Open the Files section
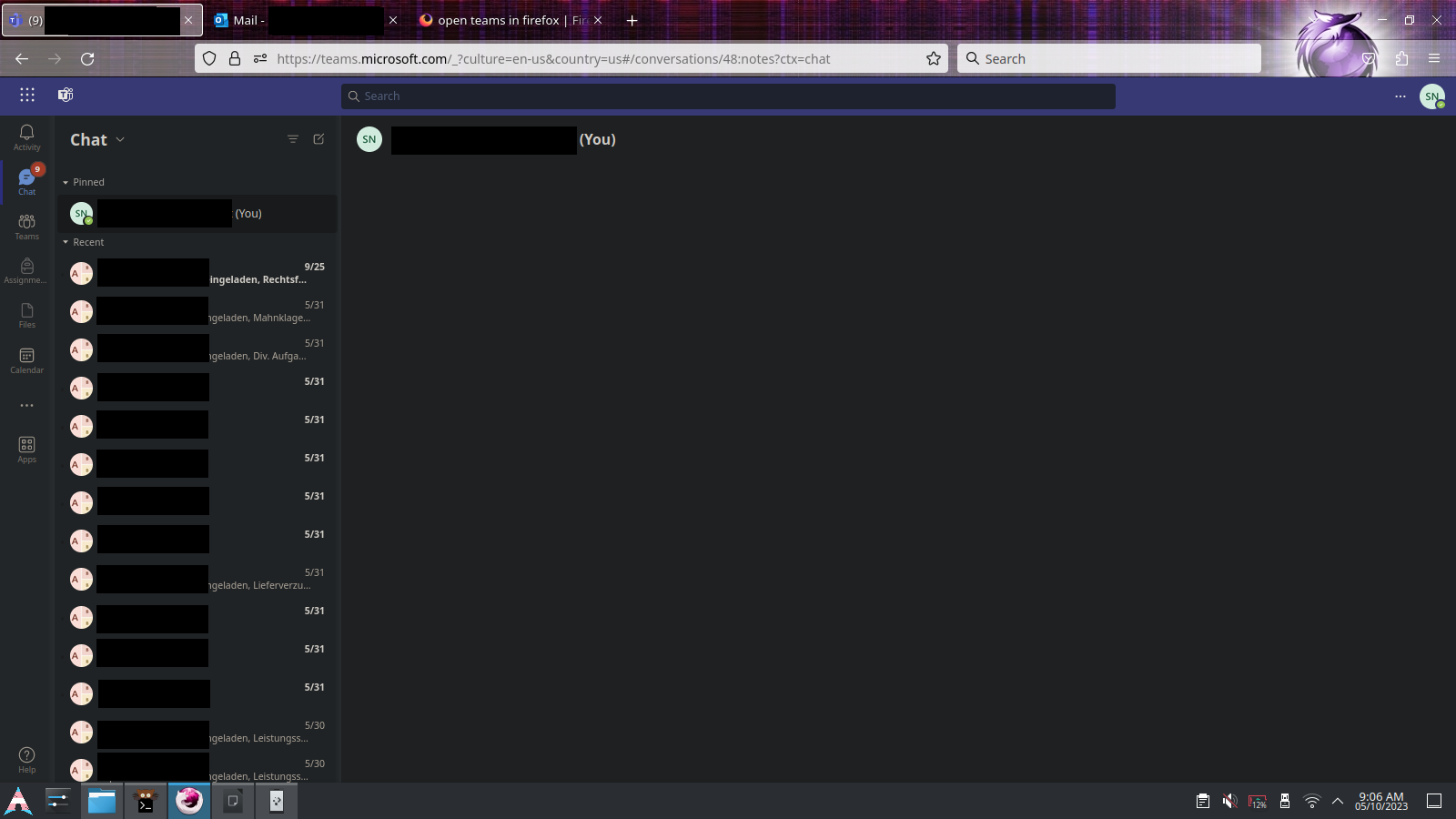The height and width of the screenshot is (819, 1456). [26, 315]
